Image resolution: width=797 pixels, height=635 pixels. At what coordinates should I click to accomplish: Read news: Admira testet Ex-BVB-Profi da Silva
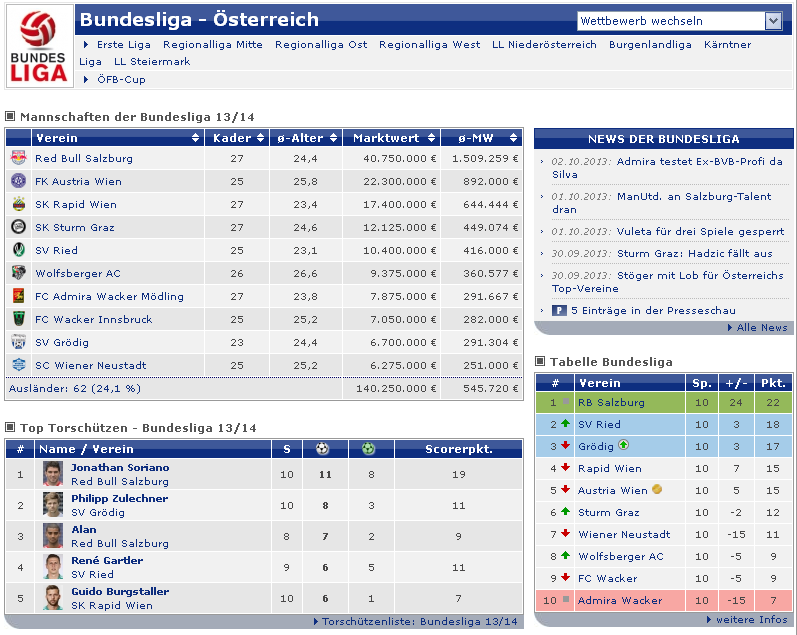click(x=667, y=168)
